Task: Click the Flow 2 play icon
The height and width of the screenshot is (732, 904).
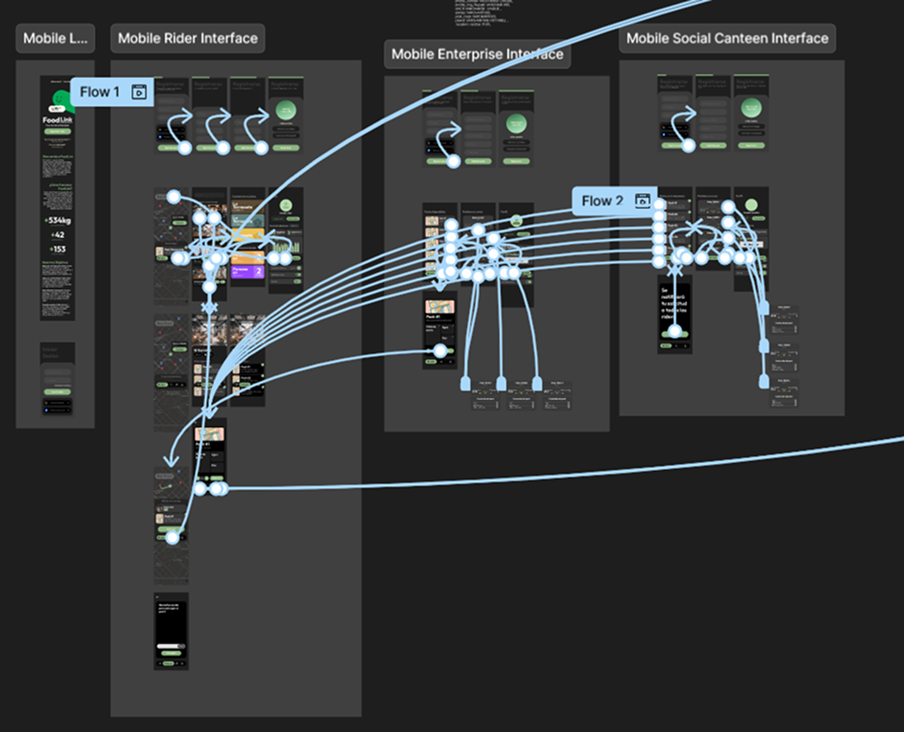Action: (x=642, y=201)
